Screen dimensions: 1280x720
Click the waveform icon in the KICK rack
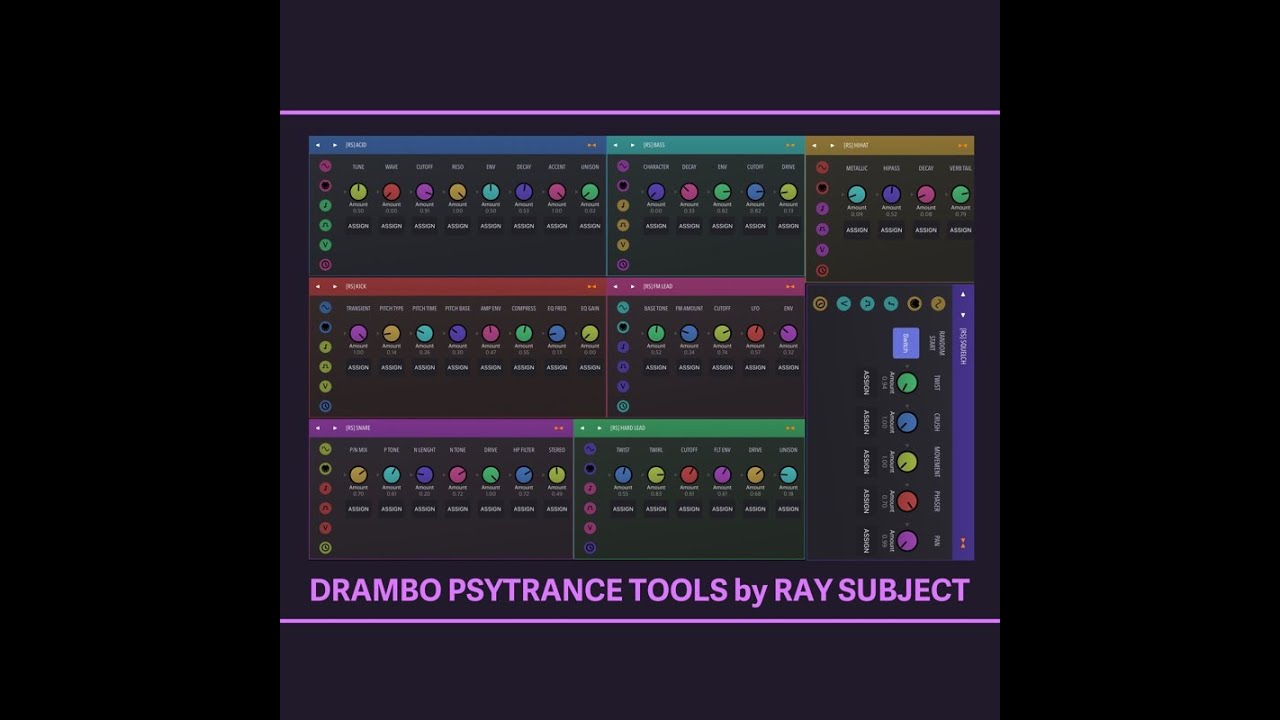(325, 308)
